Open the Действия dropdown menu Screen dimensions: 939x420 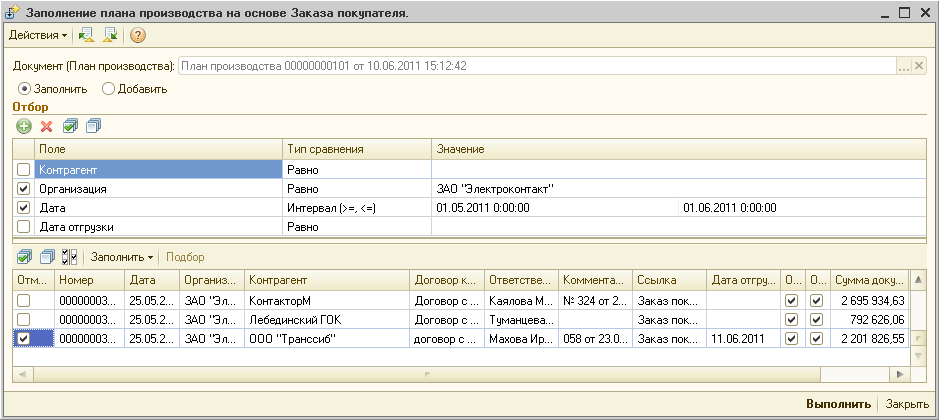click(38, 35)
